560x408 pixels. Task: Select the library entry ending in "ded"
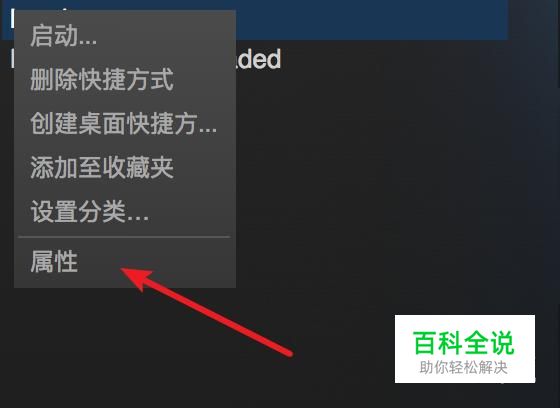(259, 59)
